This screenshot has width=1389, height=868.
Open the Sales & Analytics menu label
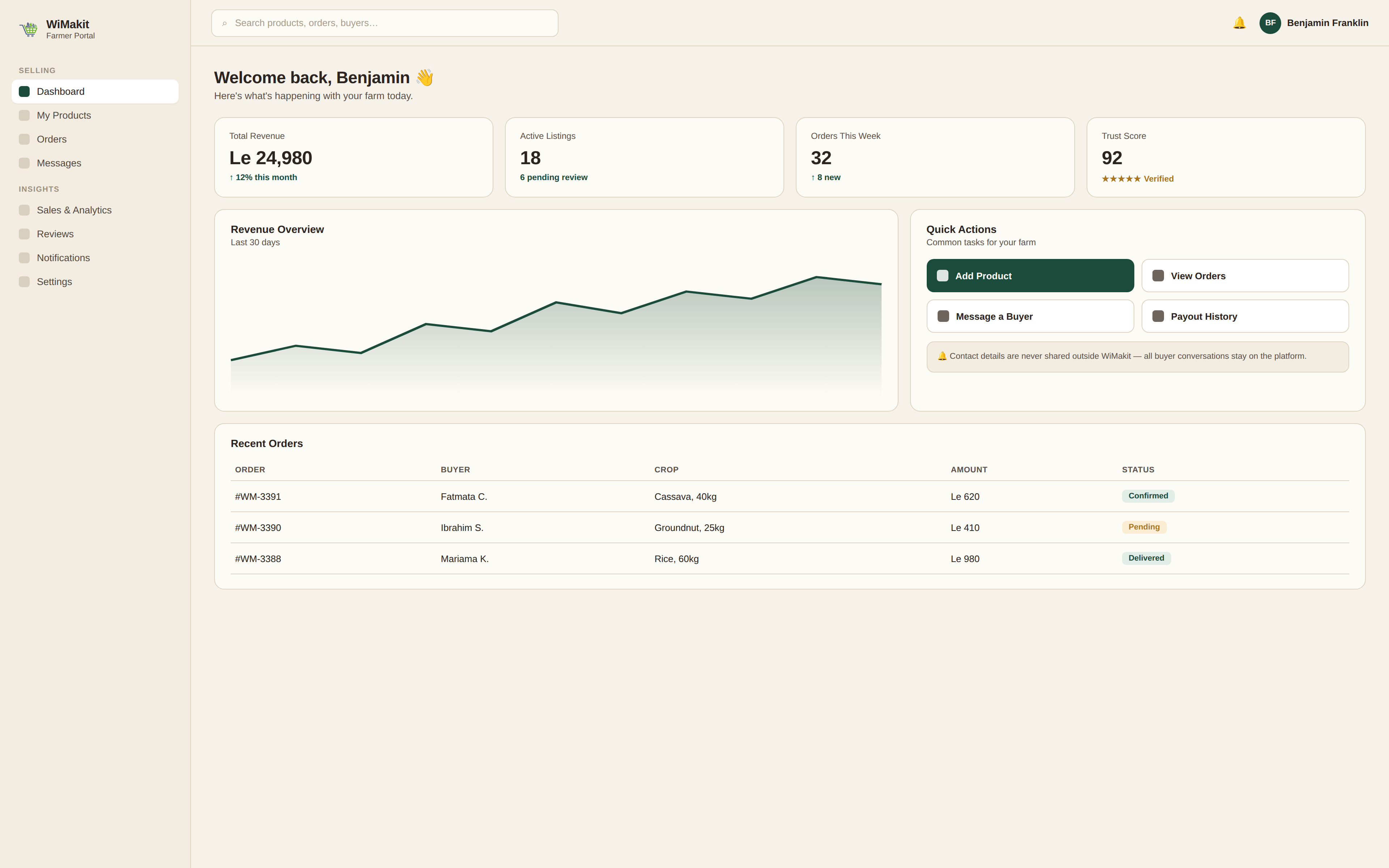(x=74, y=210)
